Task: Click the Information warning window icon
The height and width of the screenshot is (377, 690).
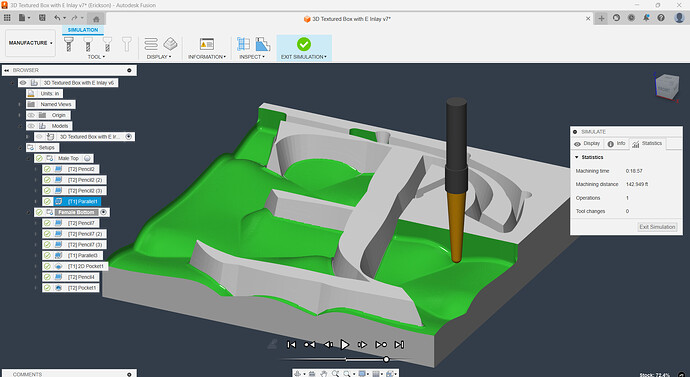Action: click(x=206, y=44)
